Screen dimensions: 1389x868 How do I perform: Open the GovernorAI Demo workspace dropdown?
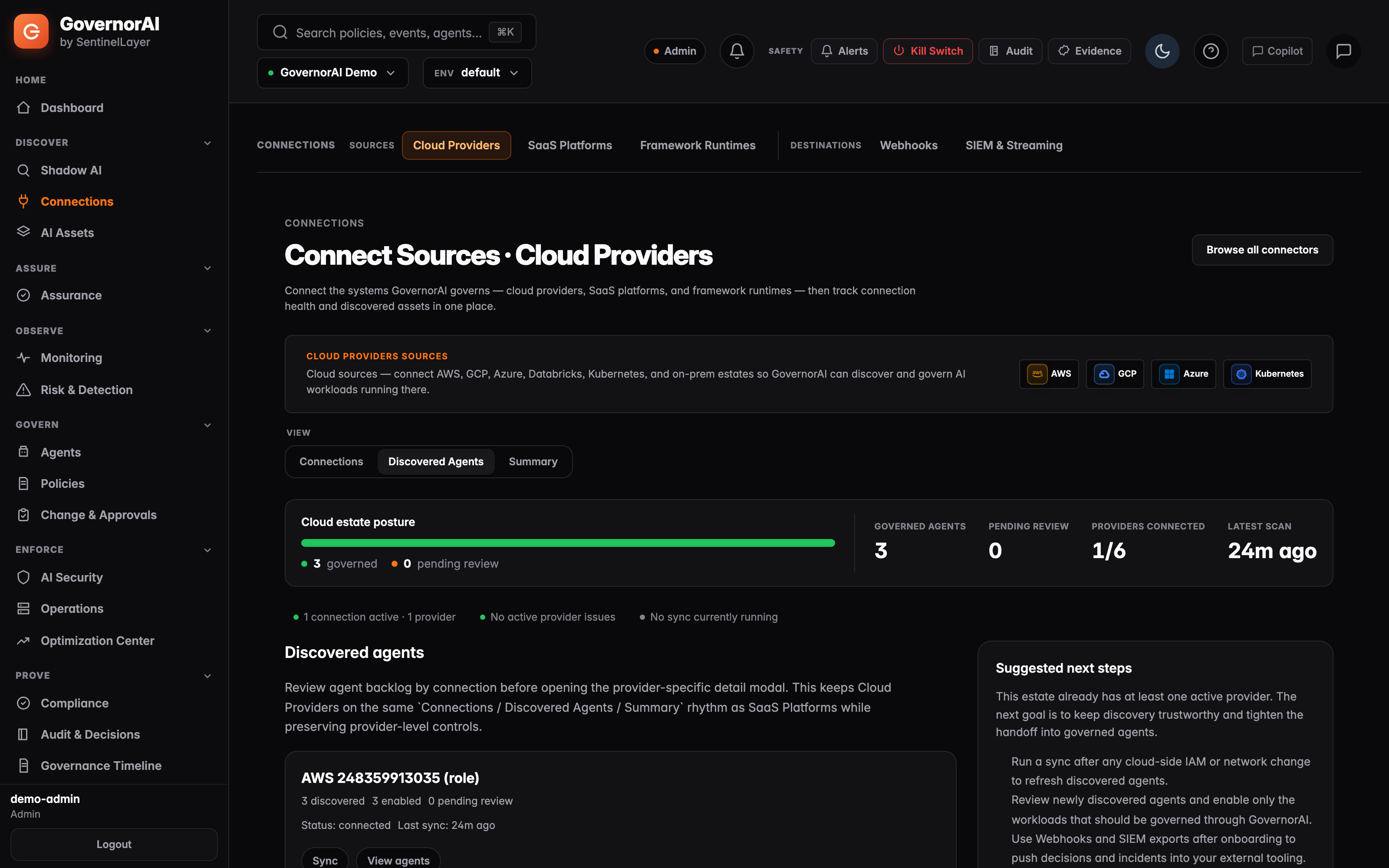pos(332,73)
